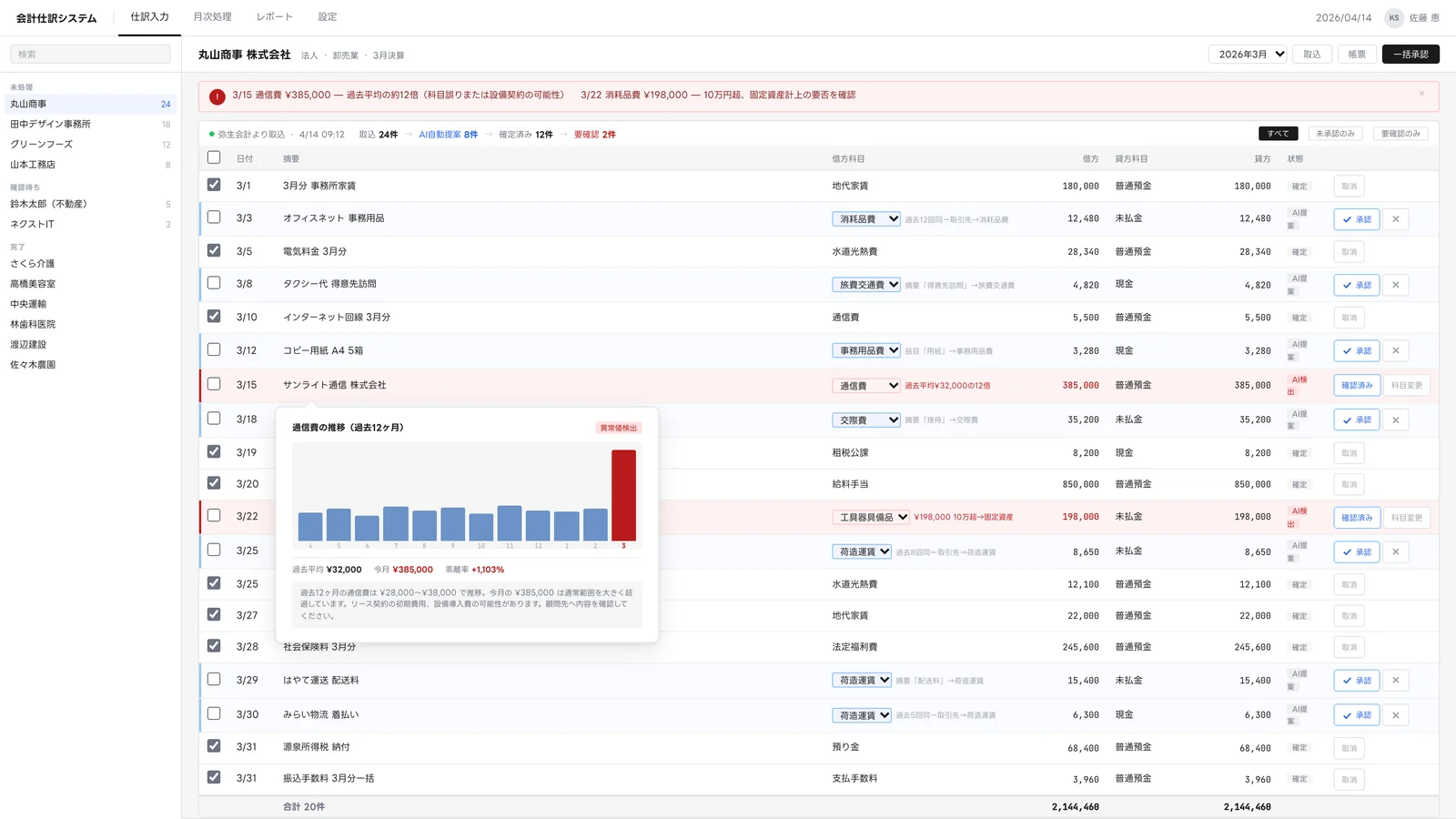Reject the 3/12 コピー用紙 row with X
This screenshot has height=819, width=1456.
1395,350
